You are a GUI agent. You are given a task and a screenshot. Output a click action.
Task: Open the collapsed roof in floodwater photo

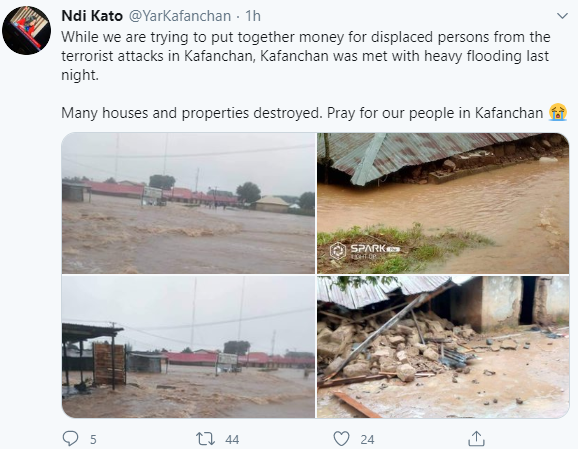pos(443,203)
